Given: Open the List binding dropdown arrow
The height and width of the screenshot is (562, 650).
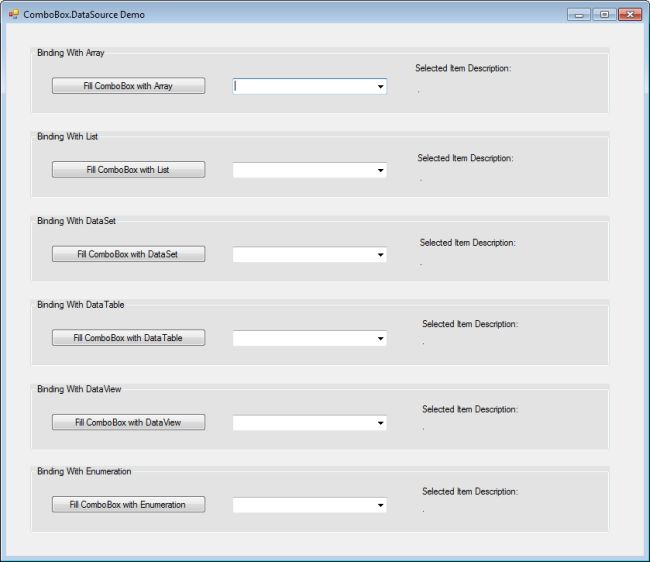Looking at the screenshot, I should (381, 171).
